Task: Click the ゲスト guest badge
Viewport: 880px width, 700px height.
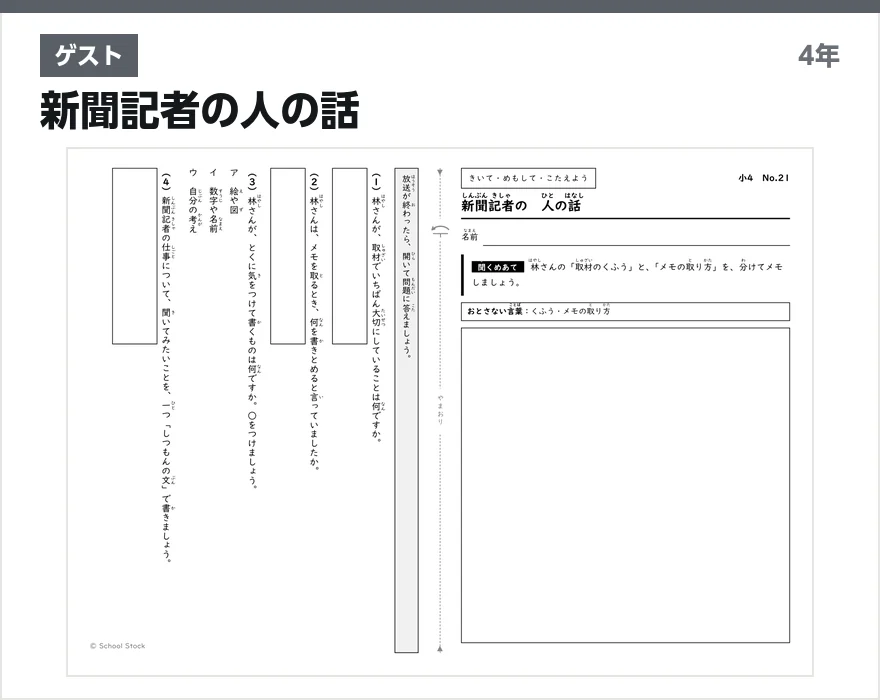Action: 89,56
